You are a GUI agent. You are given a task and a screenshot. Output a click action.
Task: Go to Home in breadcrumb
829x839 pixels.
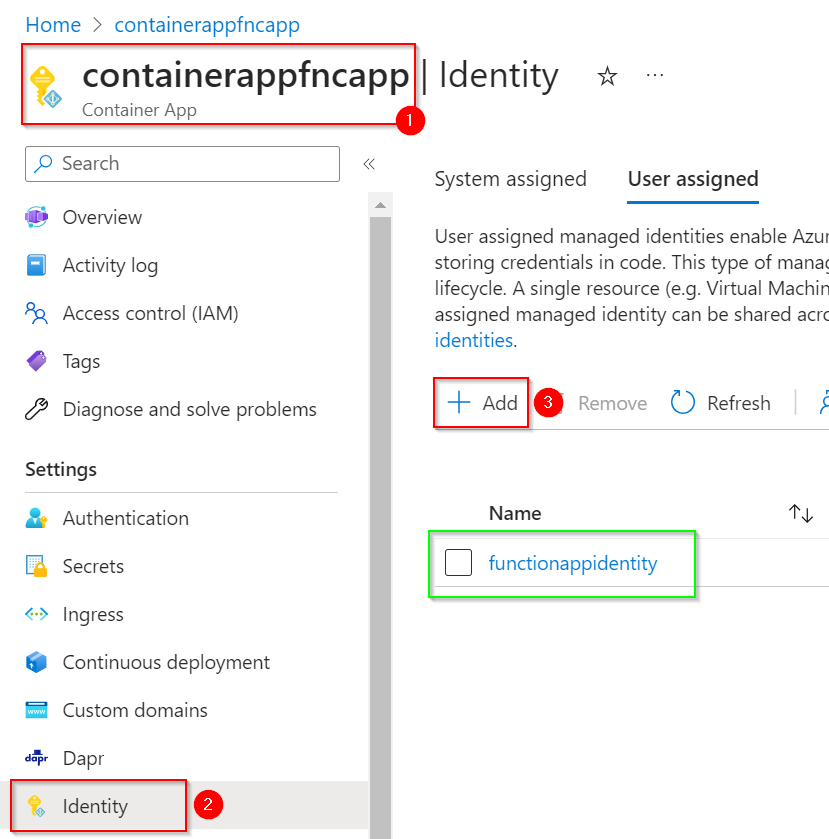coord(53,24)
